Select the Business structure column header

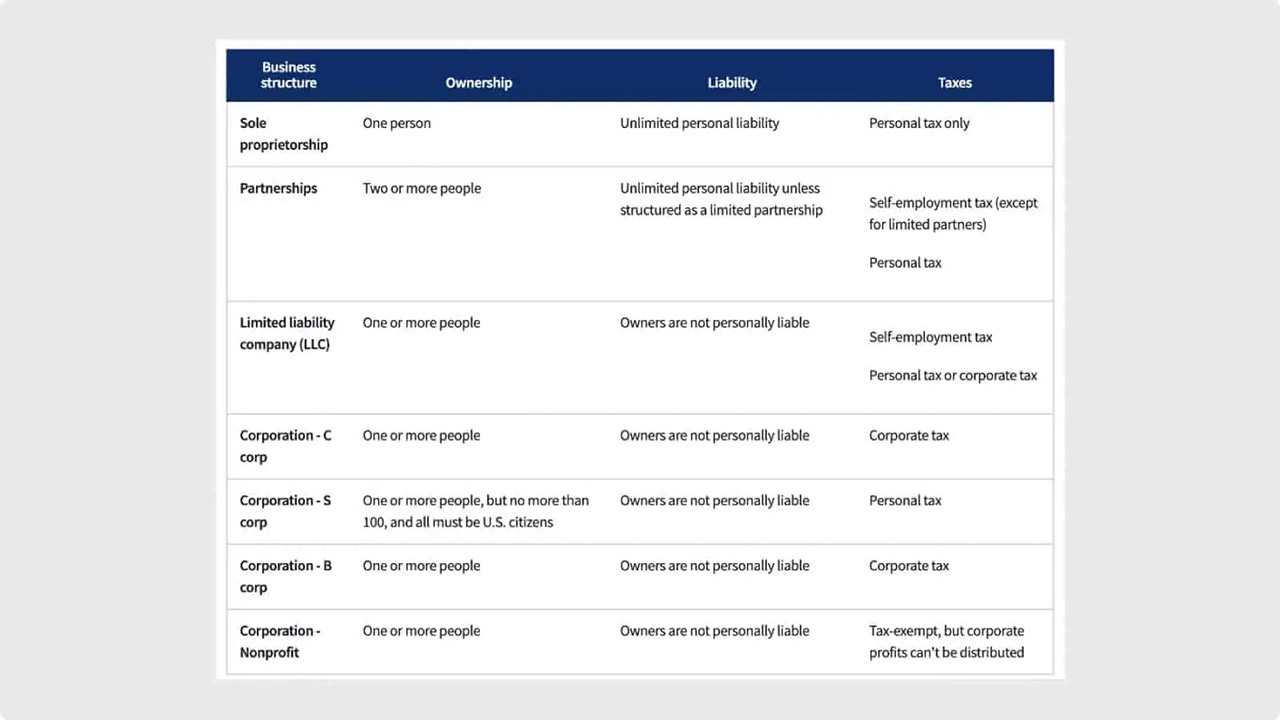(288, 75)
